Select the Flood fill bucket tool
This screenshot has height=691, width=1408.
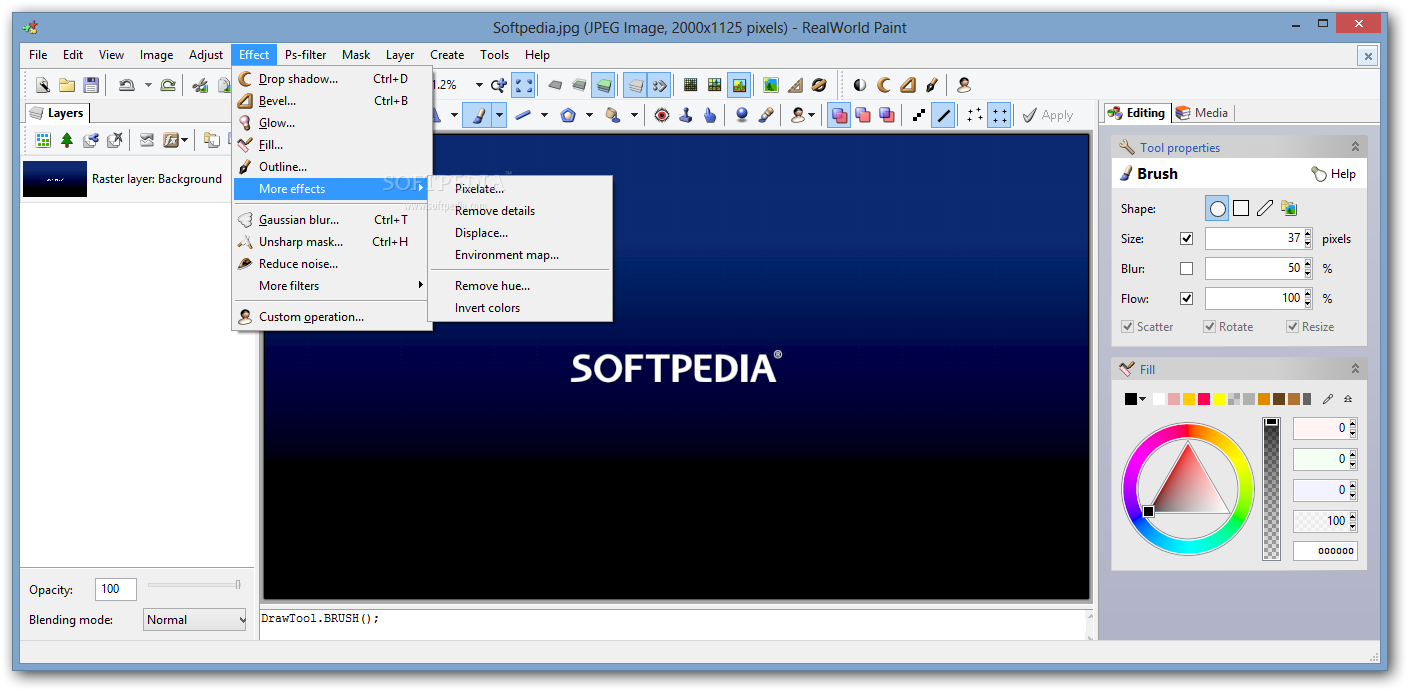pyautogui.click(x=612, y=115)
